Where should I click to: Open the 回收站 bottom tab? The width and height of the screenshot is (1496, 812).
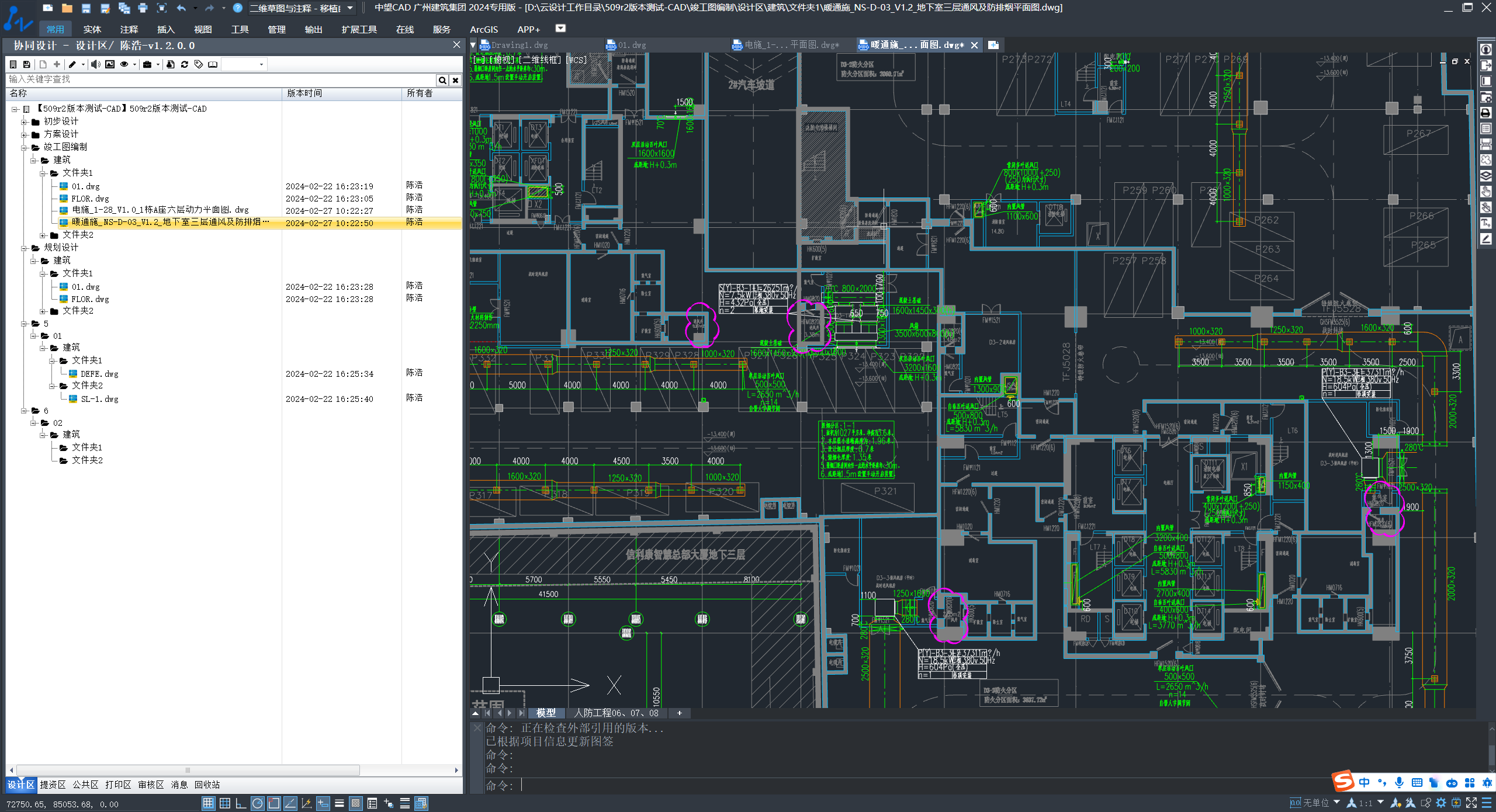(207, 785)
